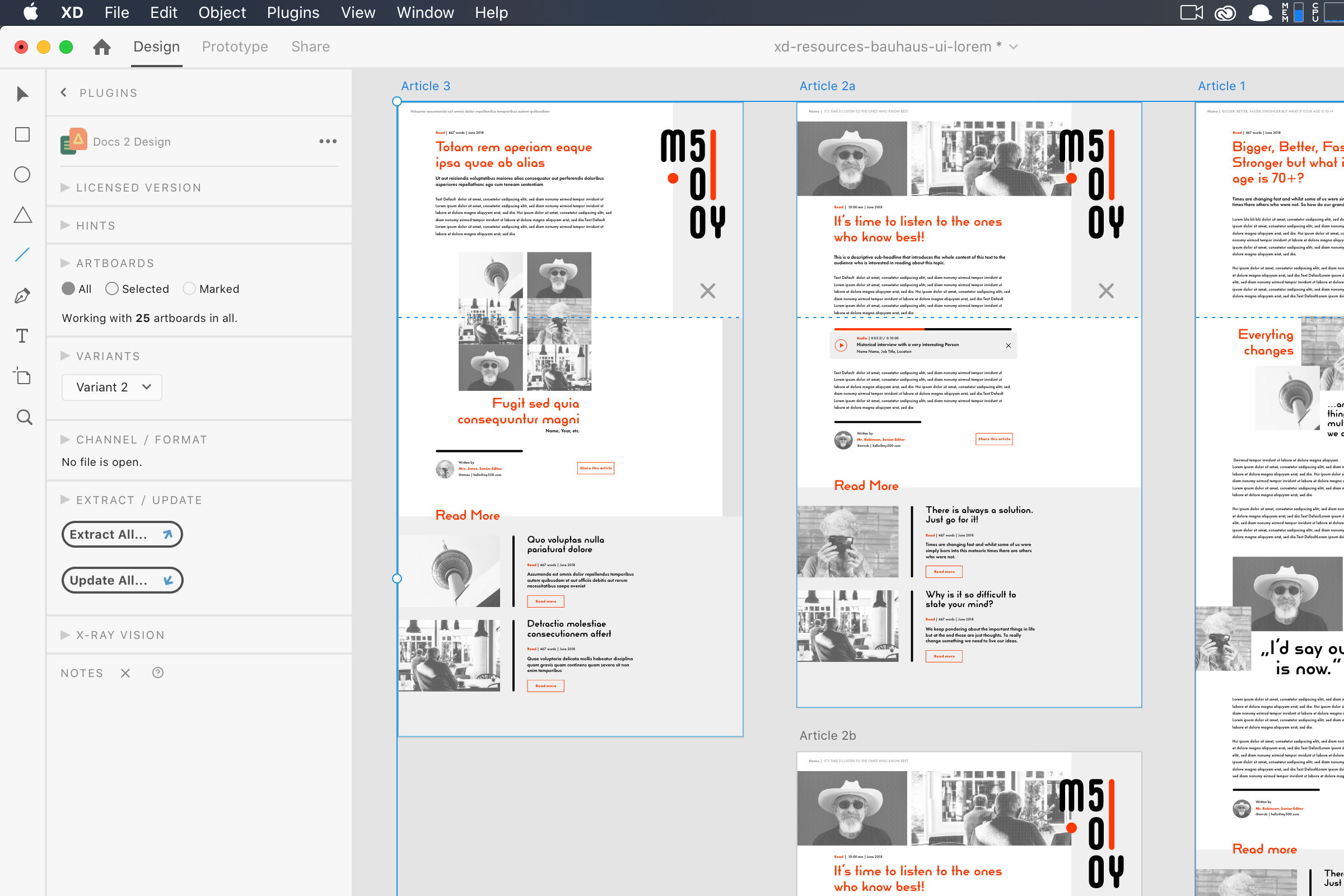This screenshot has height=896, width=1344.
Task: Select the Marked artboards radio button
Action: coord(189,288)
